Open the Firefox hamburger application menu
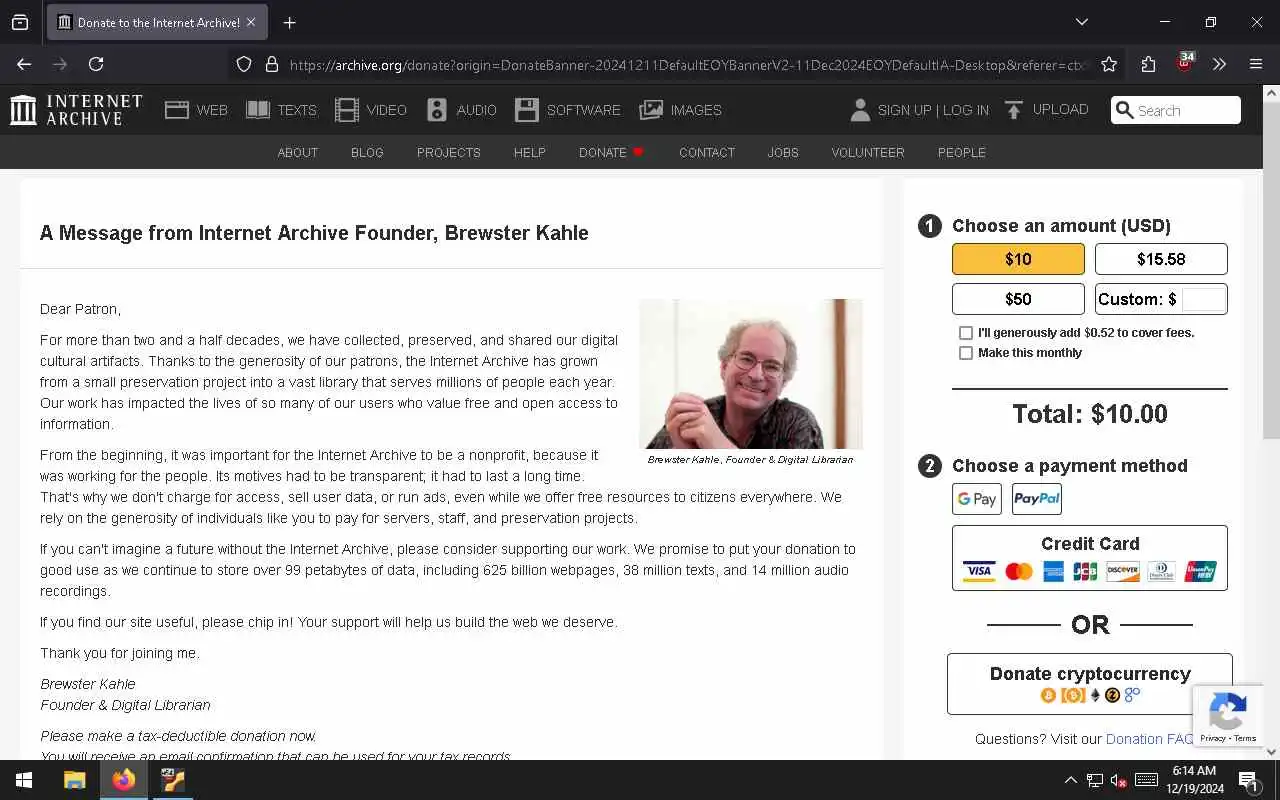 click(x=1256, y=64)
